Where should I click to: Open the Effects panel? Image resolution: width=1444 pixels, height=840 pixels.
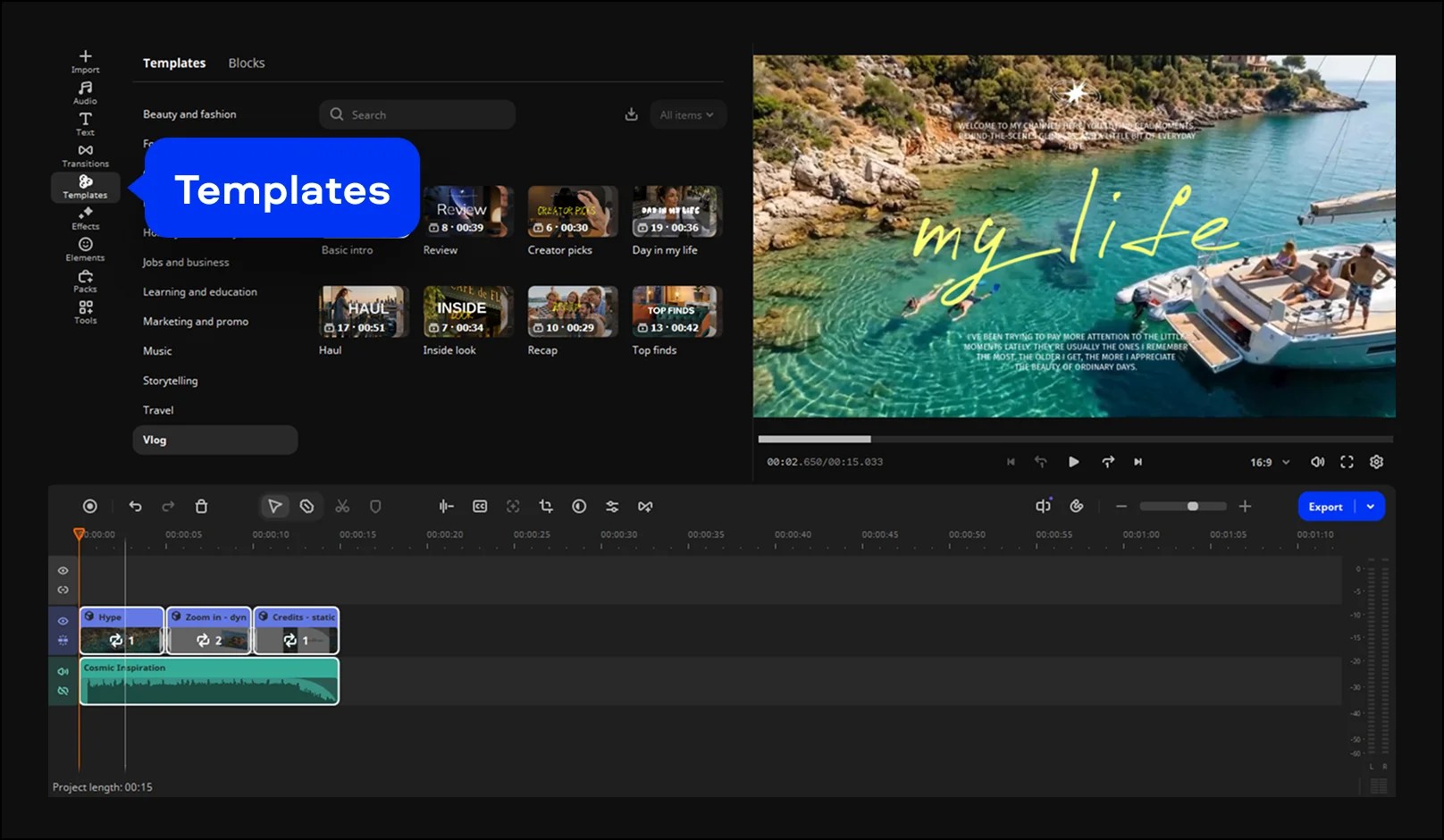pyautogui.click(x=85, y=218)
